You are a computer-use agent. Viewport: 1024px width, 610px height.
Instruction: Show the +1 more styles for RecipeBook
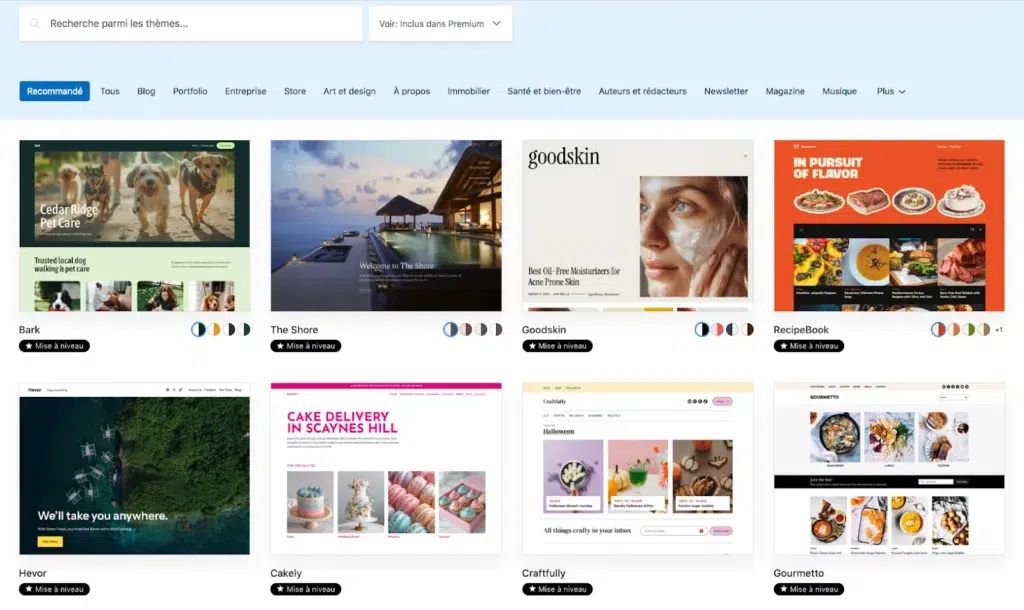point(999,330)
